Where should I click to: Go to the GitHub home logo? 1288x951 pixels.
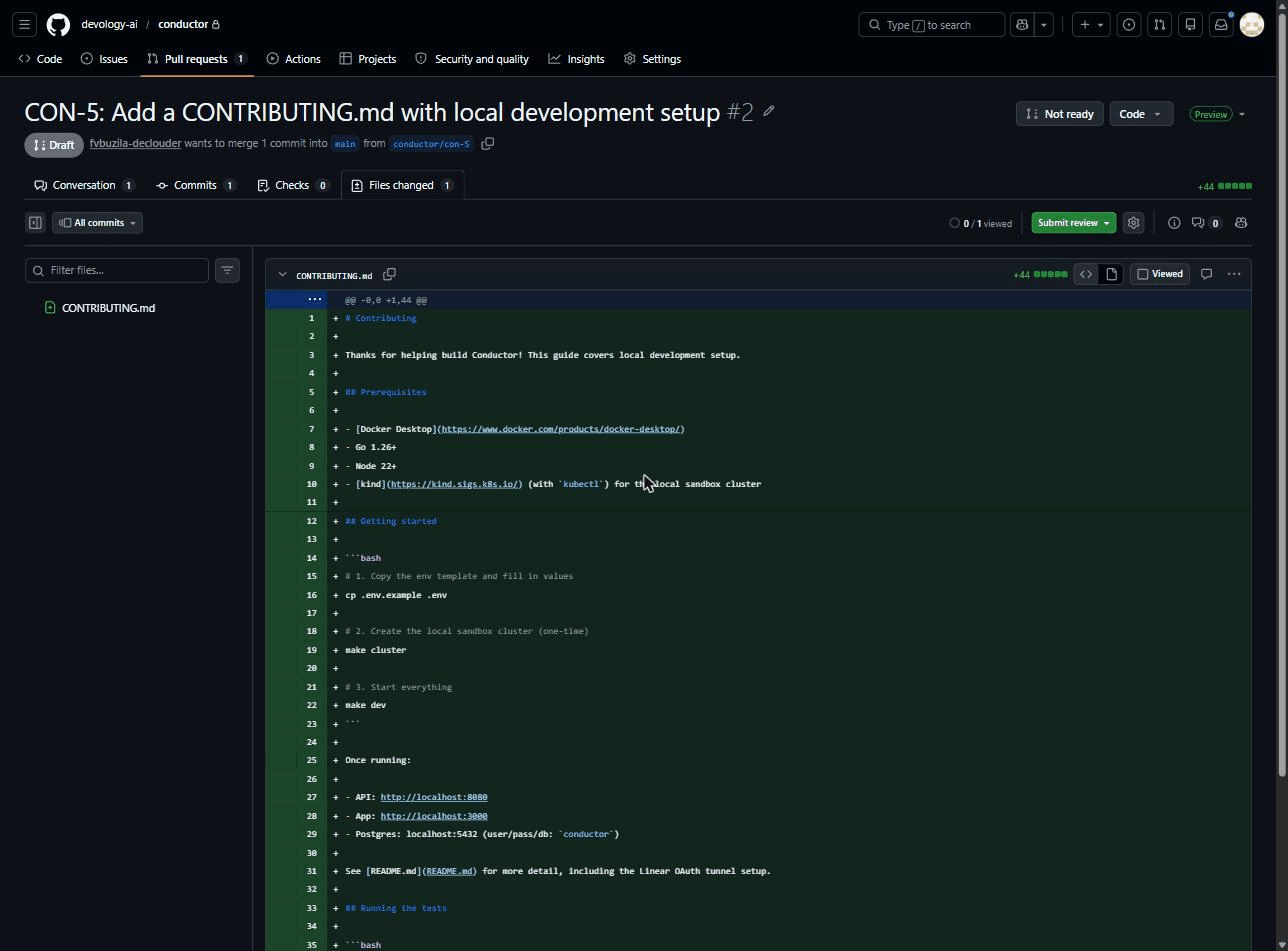pos(58,24)
